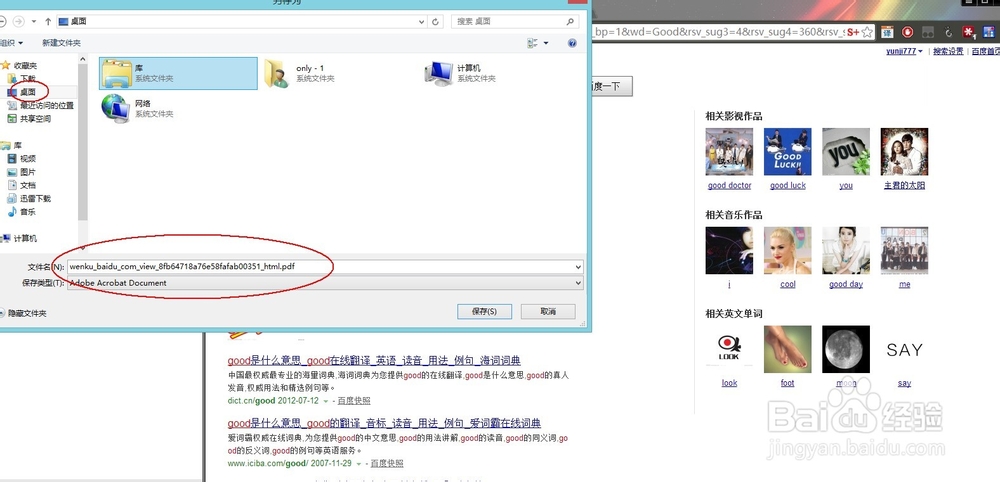Image resolution: width=1000 pixels, height=482 pixels.
Task: Select 计算机 in the navigation tree
Action: [x=20, y=238]
